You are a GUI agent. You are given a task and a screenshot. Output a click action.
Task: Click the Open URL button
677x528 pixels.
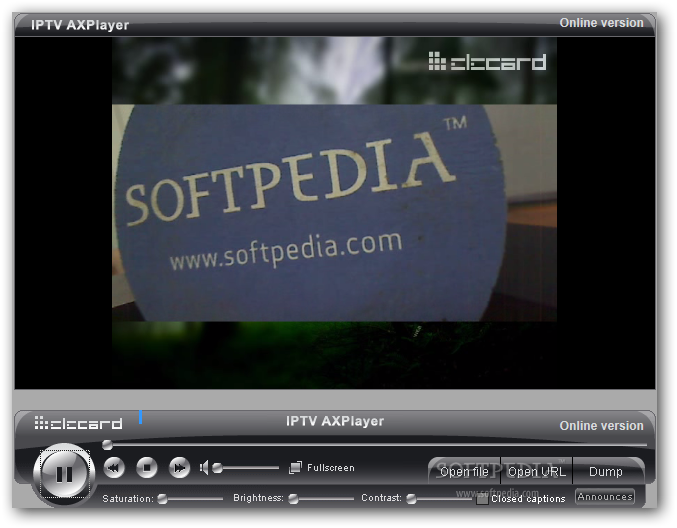click(536, 471)
